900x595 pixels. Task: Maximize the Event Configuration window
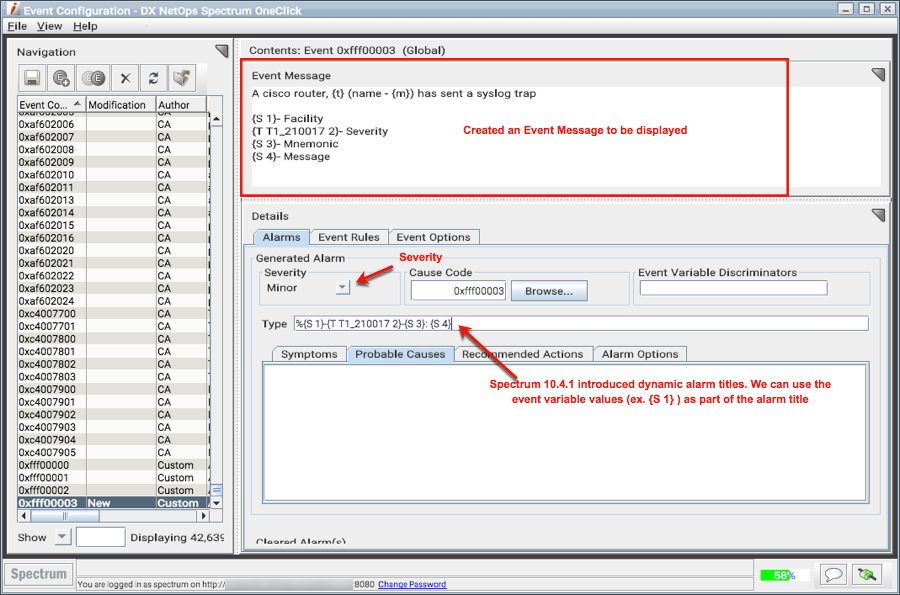point(867,9)
